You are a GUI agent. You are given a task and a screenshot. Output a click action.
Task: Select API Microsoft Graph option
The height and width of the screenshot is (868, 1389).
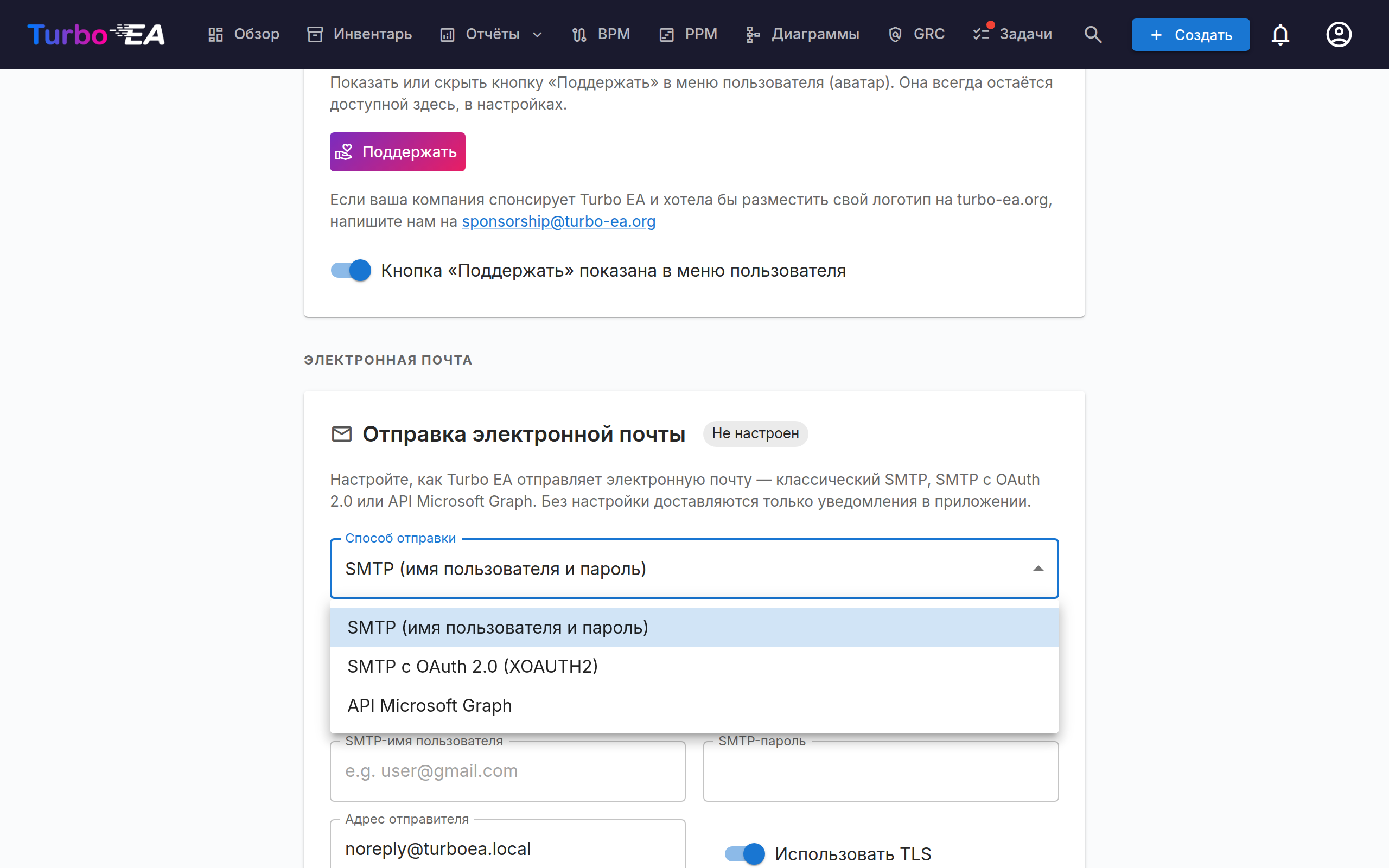[694, 705]
